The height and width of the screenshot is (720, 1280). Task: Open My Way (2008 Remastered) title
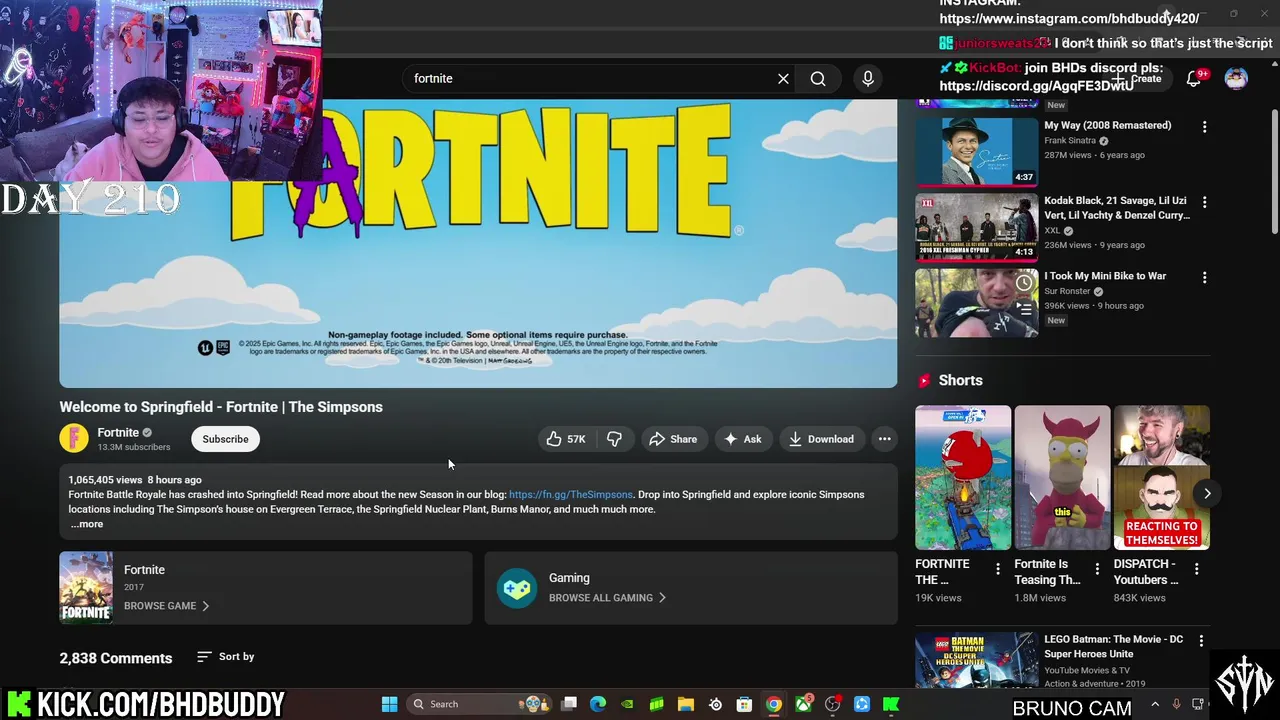click(x=1107, y=125)
